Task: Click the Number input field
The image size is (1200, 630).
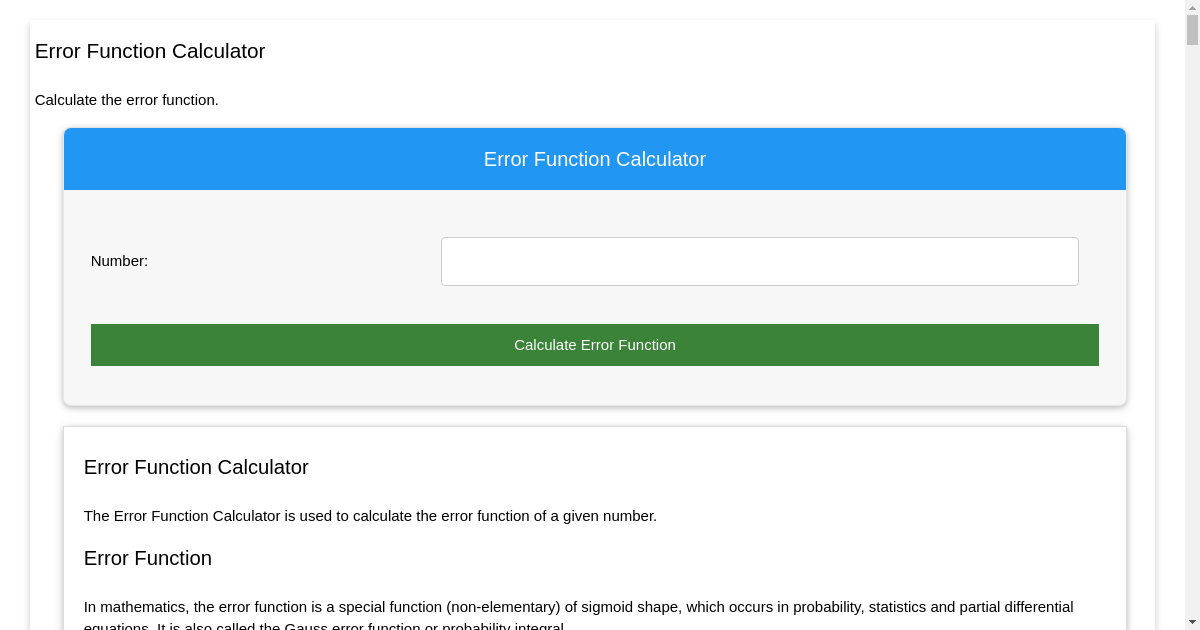Action: click(x=759, y=261)
